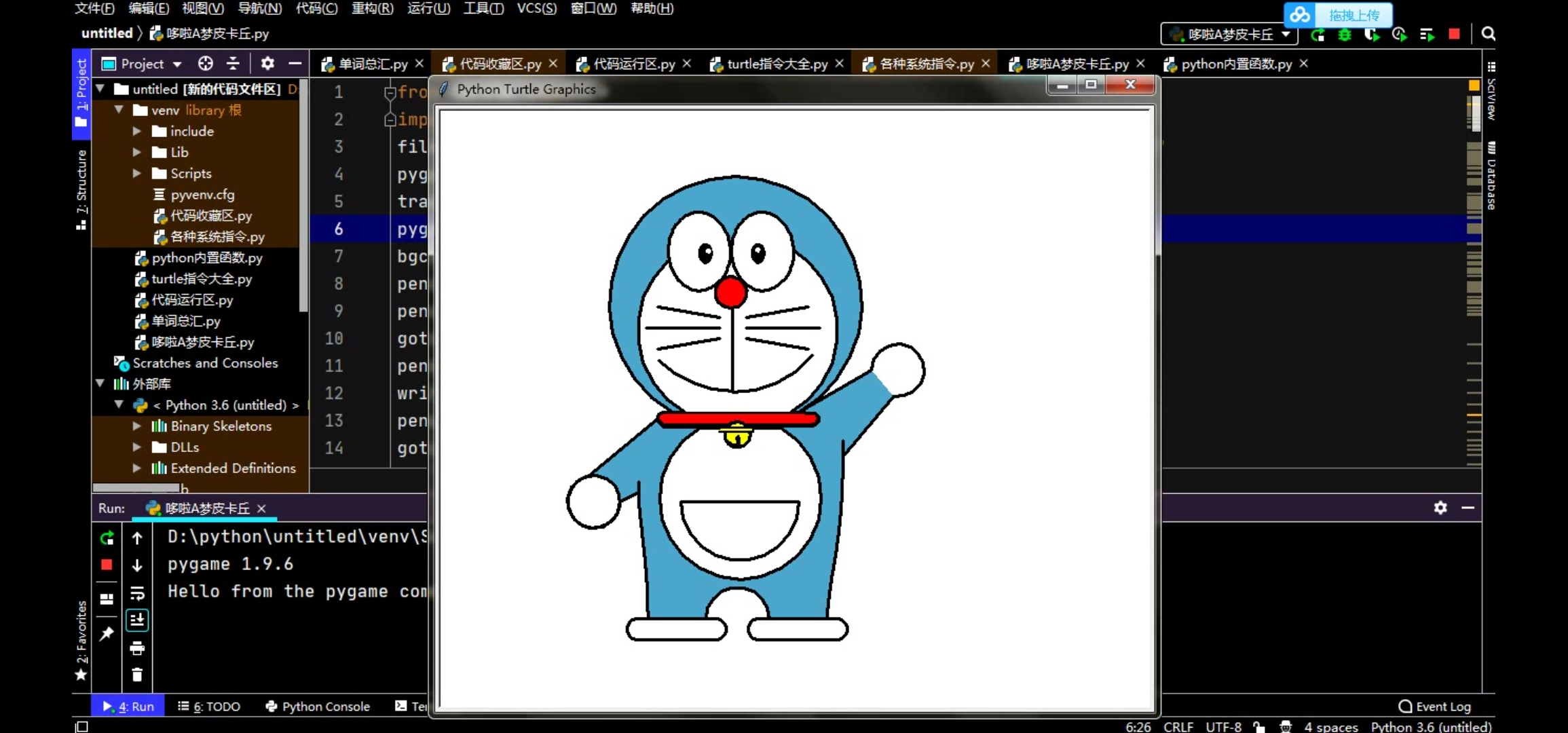Viewport: 1568px width, 733px height.
Task: Open the Python Console tool window
Action: click(318, 707)
